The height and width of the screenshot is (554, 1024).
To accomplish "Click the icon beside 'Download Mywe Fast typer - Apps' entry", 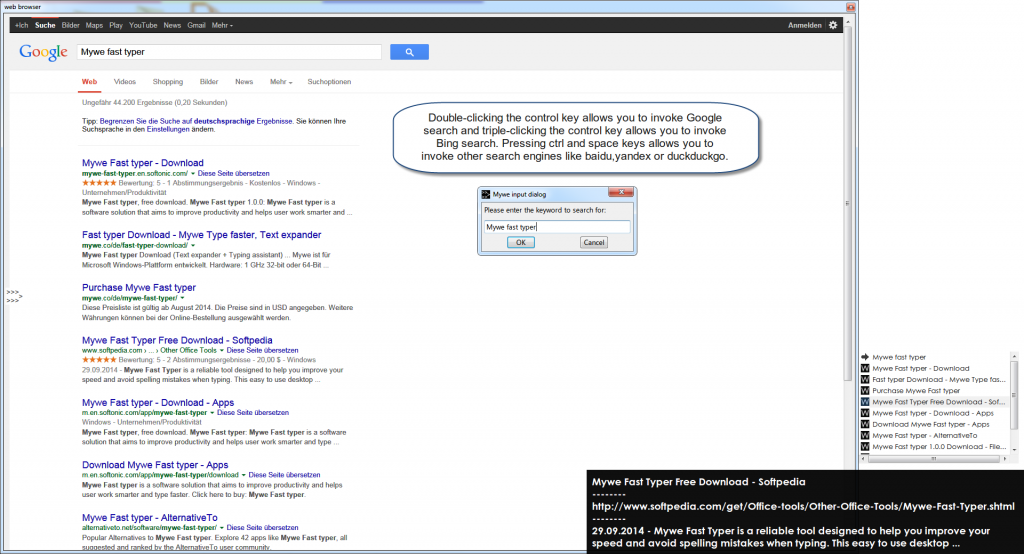I will pyautogui.click(x=865, y=424).
